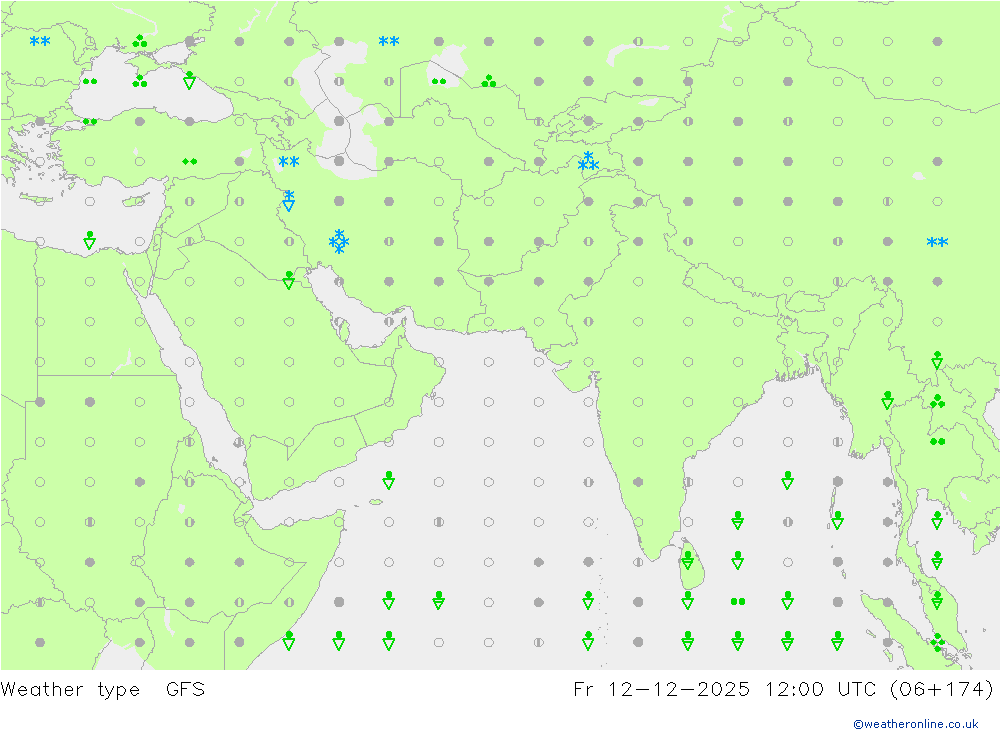The height and width of the screenshot is (733, 1000).
Task: Click the raindrop symbol over Singapore
Action: (x=938, y=642)
